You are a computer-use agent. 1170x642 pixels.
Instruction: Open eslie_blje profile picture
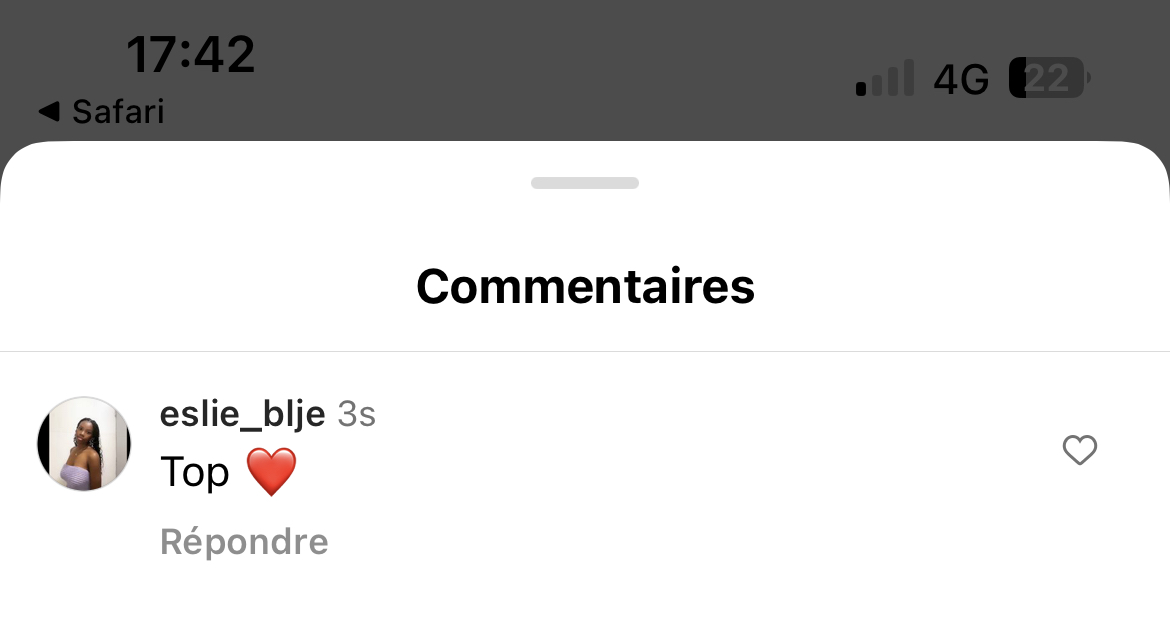click(x=84, y=444)
